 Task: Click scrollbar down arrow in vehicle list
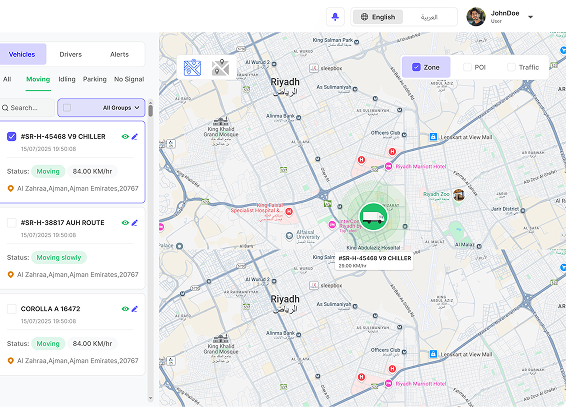tap(151, 398)
